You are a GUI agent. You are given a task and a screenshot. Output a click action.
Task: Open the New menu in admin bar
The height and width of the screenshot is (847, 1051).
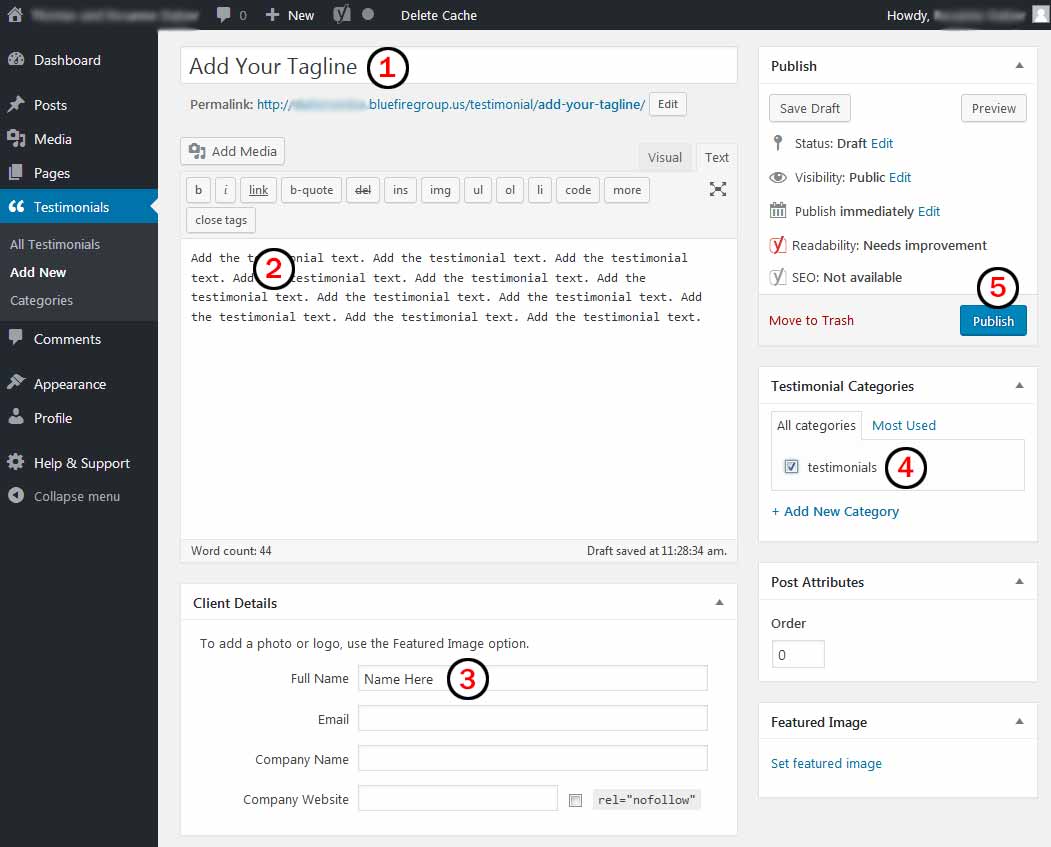coord(290,15)
